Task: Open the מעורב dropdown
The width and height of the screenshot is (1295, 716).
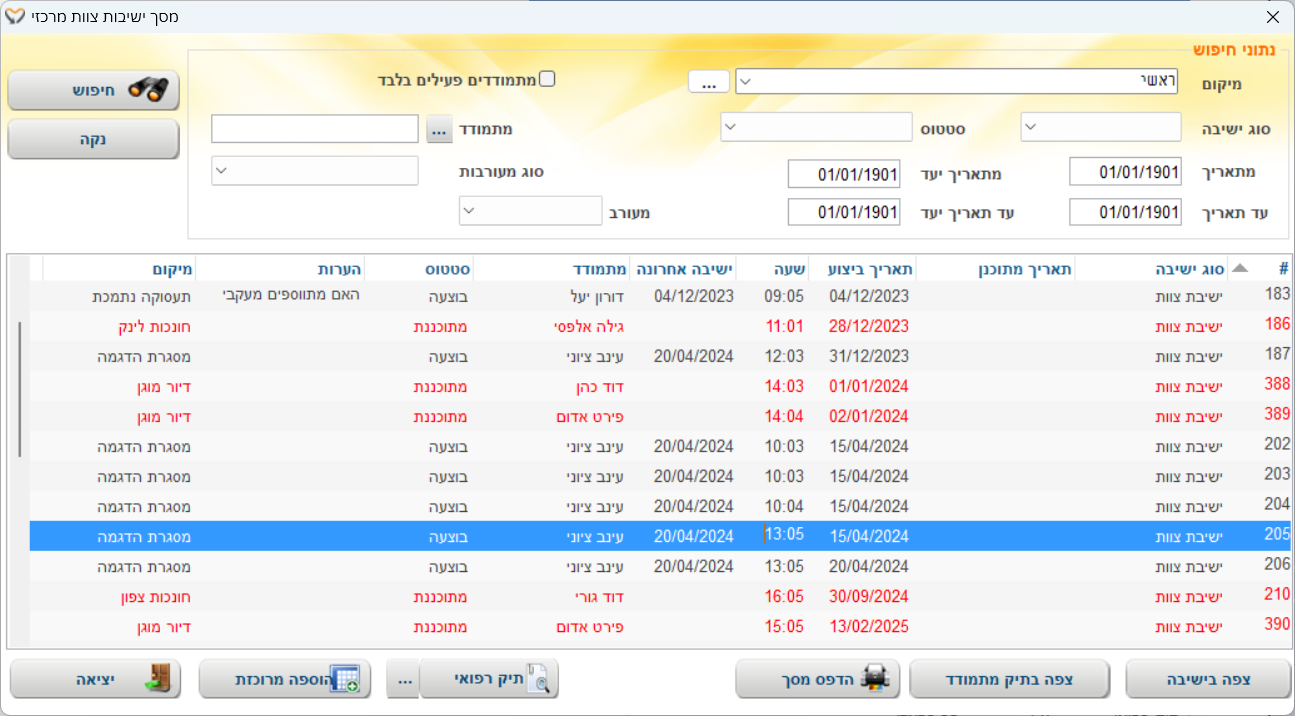Action: pyautogui.click(x=530, y=211)
